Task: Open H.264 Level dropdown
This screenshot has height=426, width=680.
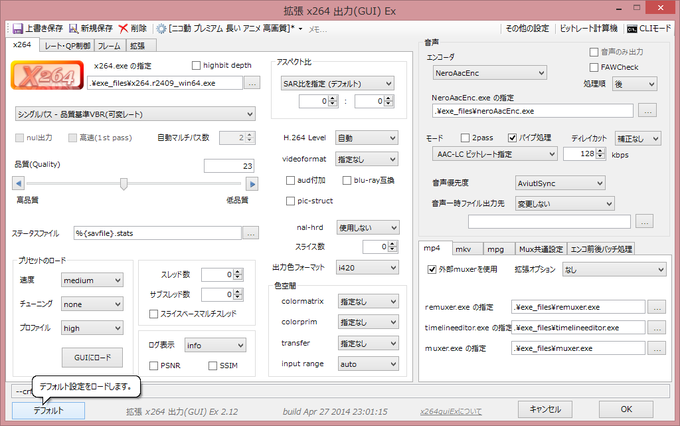Action: click(367, 138)
